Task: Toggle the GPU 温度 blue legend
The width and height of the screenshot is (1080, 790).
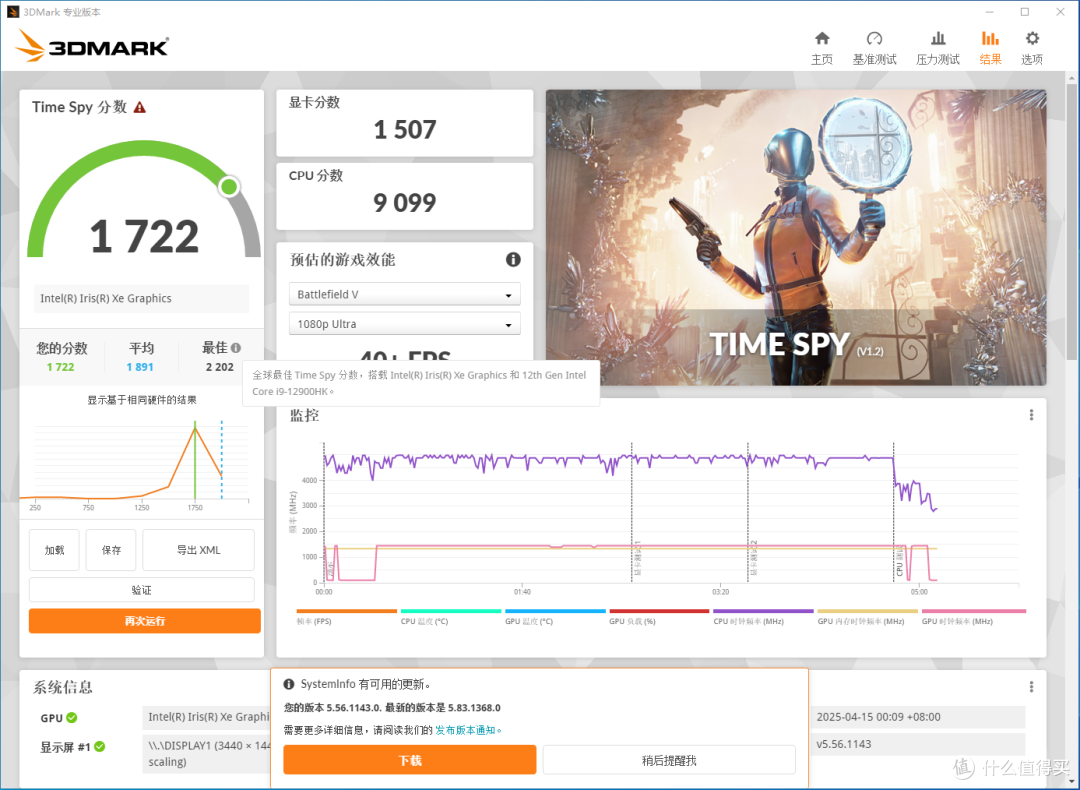Action: click(x=554, y=616)
